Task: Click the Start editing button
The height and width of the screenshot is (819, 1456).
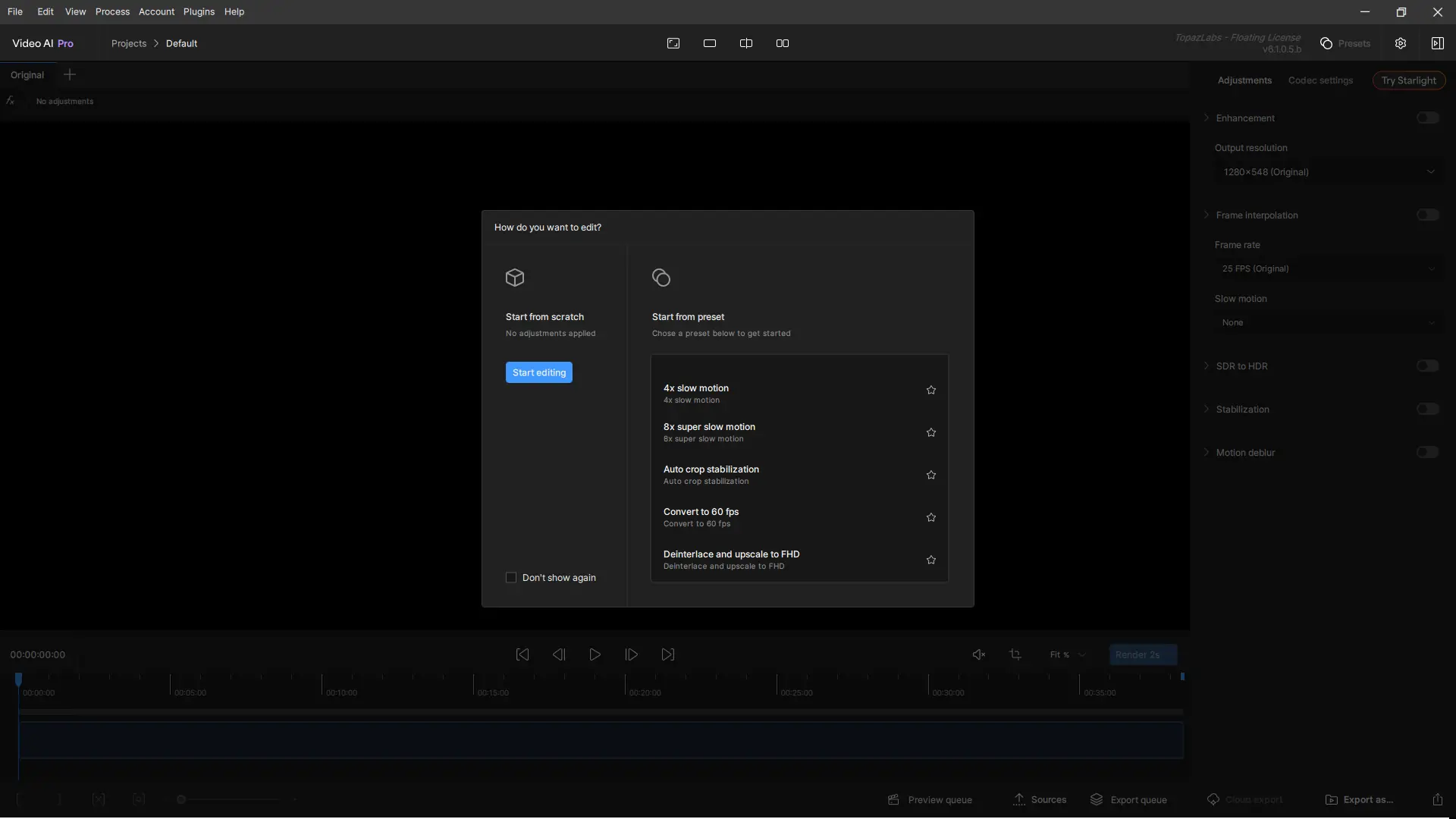Action: pos(539,372)
